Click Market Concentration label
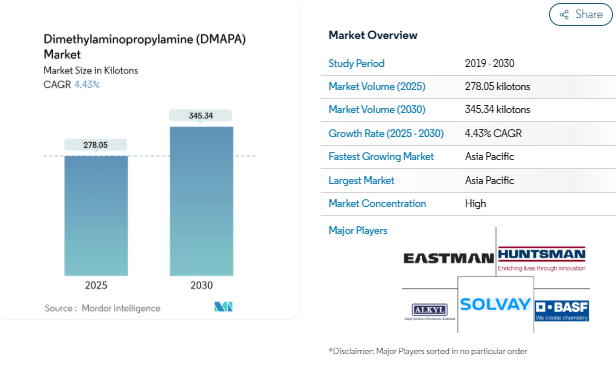 (377, 204)
